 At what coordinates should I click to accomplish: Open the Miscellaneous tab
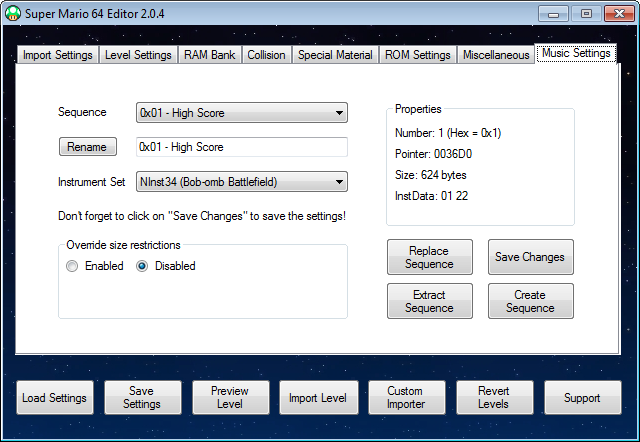[496, 55]
